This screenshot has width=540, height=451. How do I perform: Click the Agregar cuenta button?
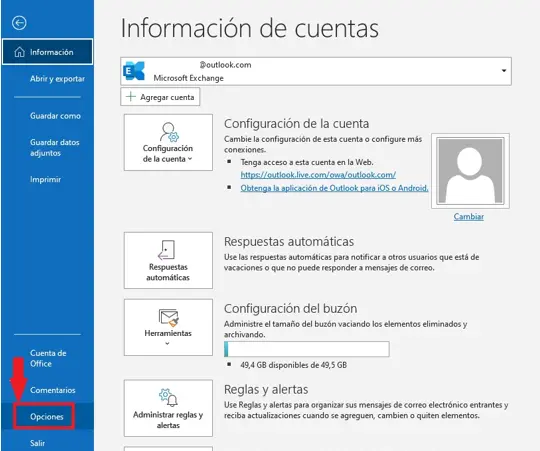click(160, 97)
